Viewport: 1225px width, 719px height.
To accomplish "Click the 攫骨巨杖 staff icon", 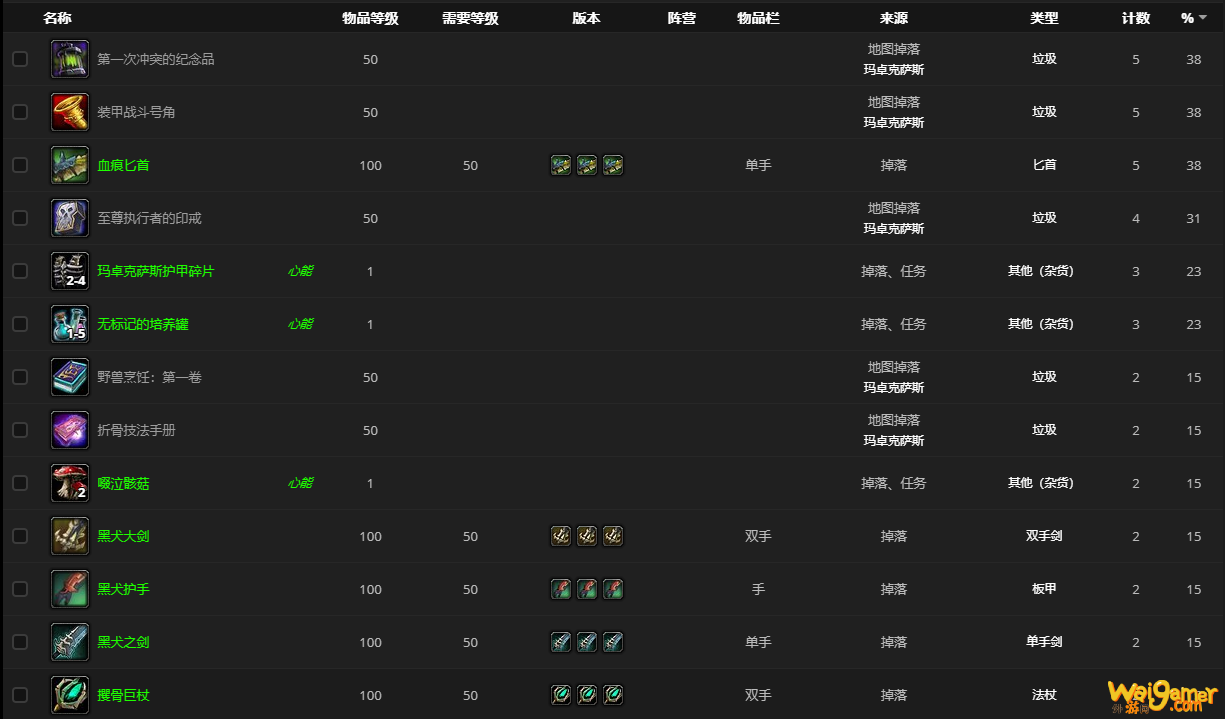I will pyautogui.click(x=70, y=695).
